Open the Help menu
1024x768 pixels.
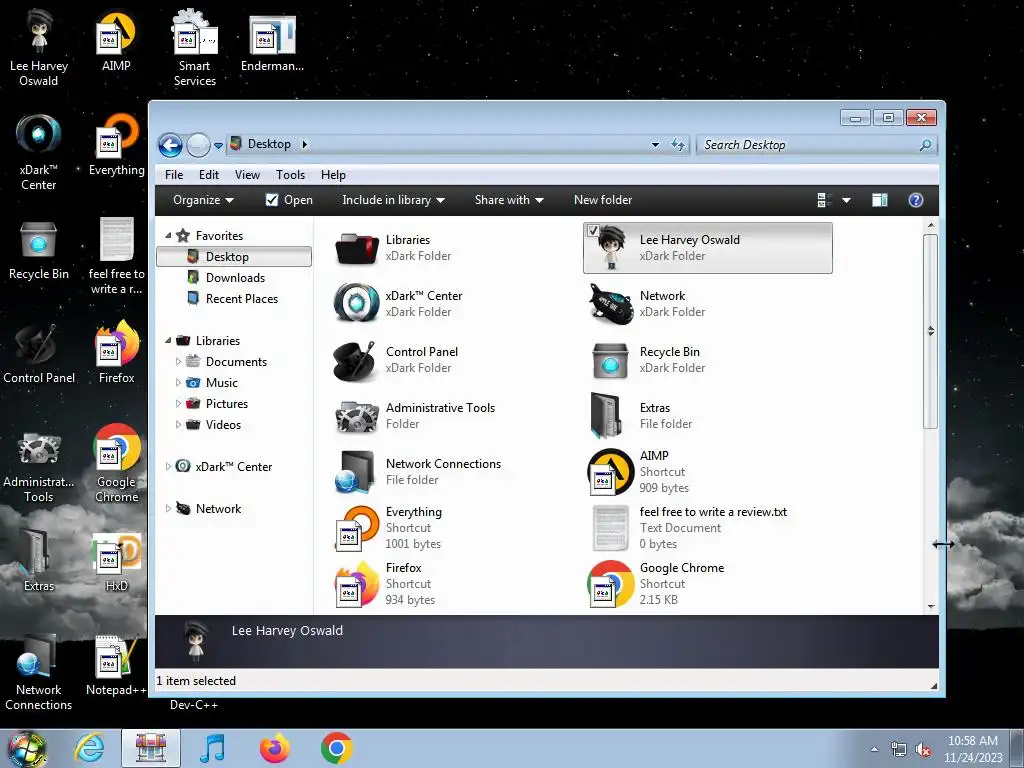(333, 174)
